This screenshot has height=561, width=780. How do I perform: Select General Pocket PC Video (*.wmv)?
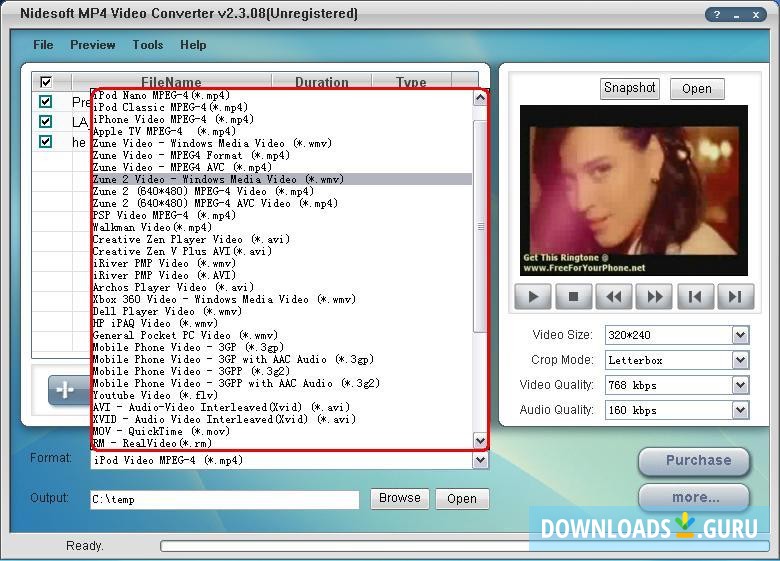pyautogui.click(x=282, y=335)
